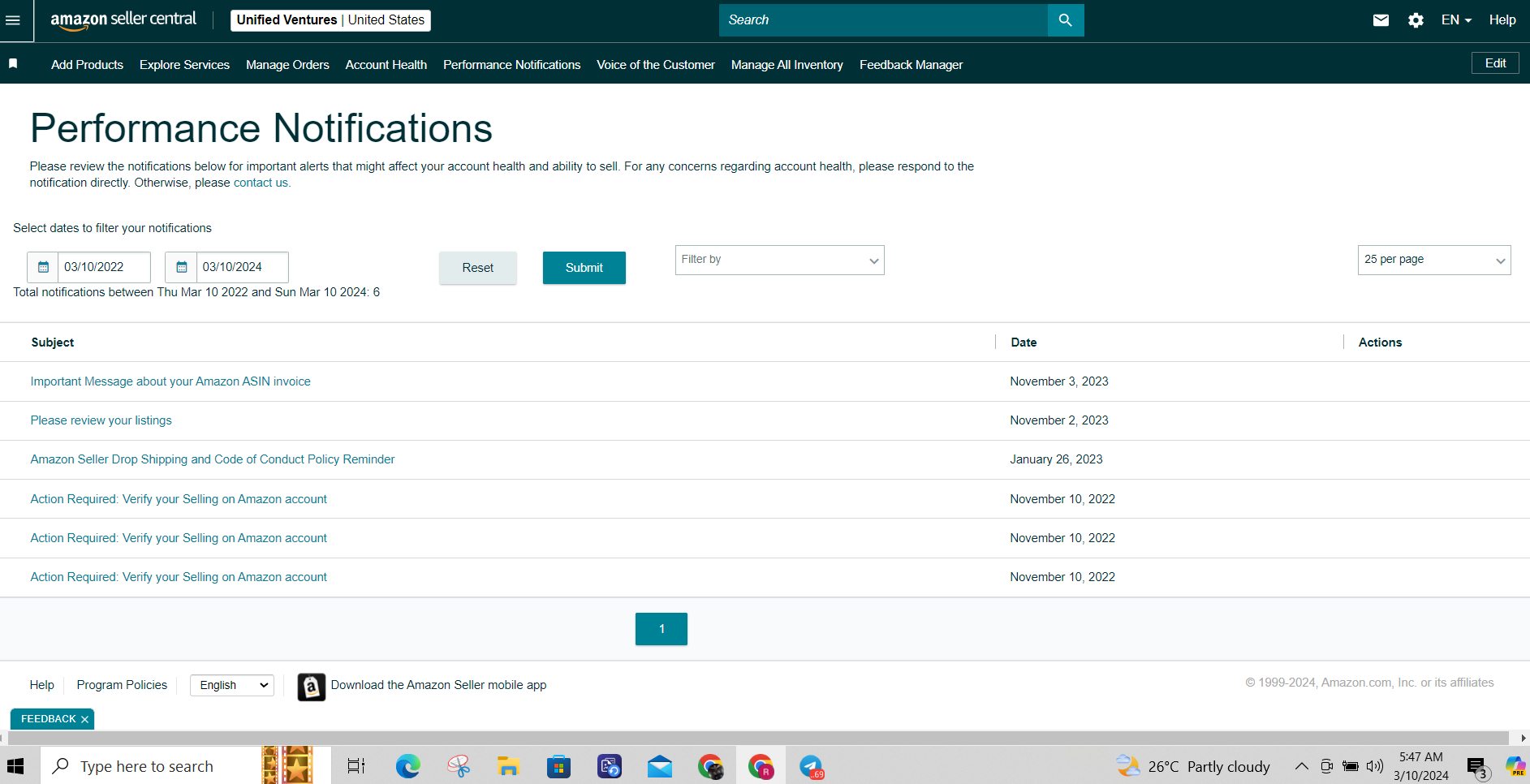This screenshot has height=784, width=1530.
Task: Close the FEEDBACK tab with the X
Action: [84, 719]
